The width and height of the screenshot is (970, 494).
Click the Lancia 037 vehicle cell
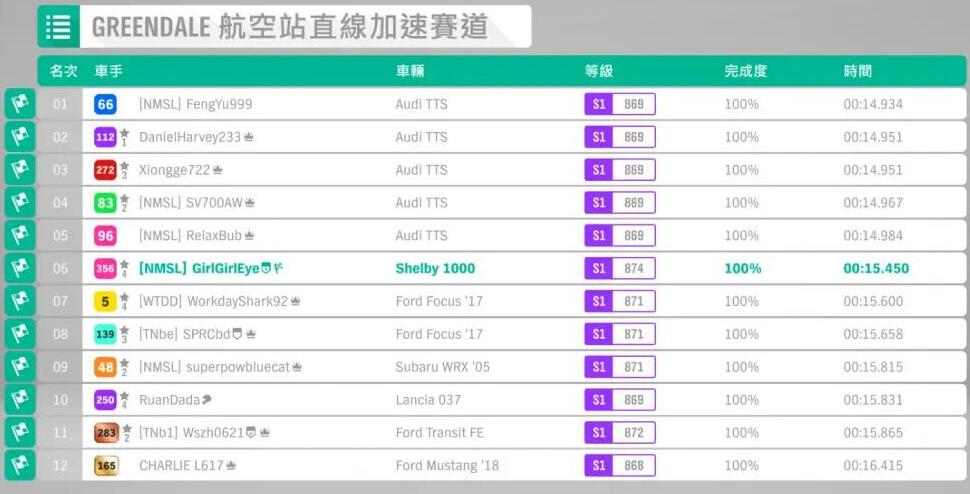[428, 399]
